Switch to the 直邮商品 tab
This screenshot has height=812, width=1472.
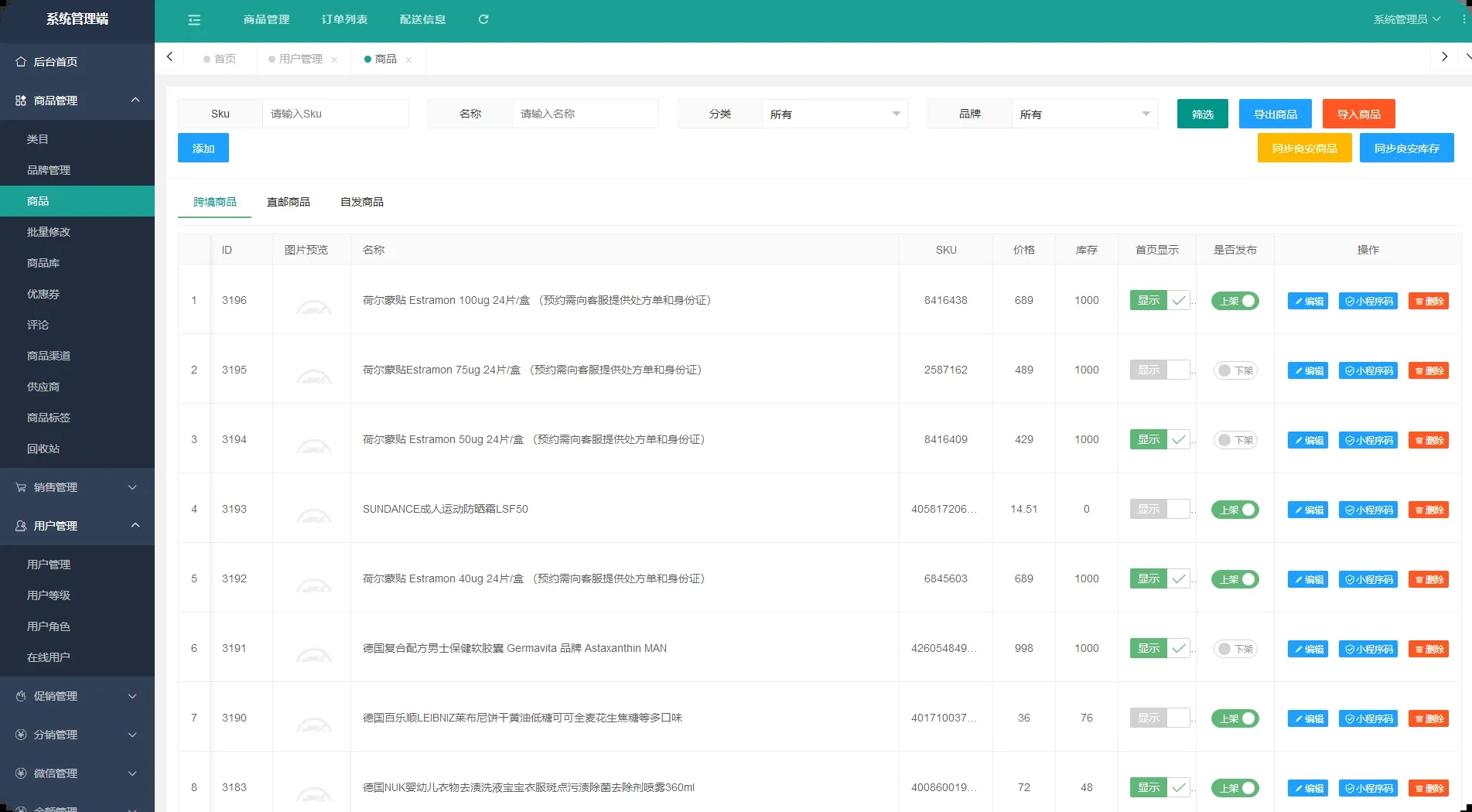(288, 202)
